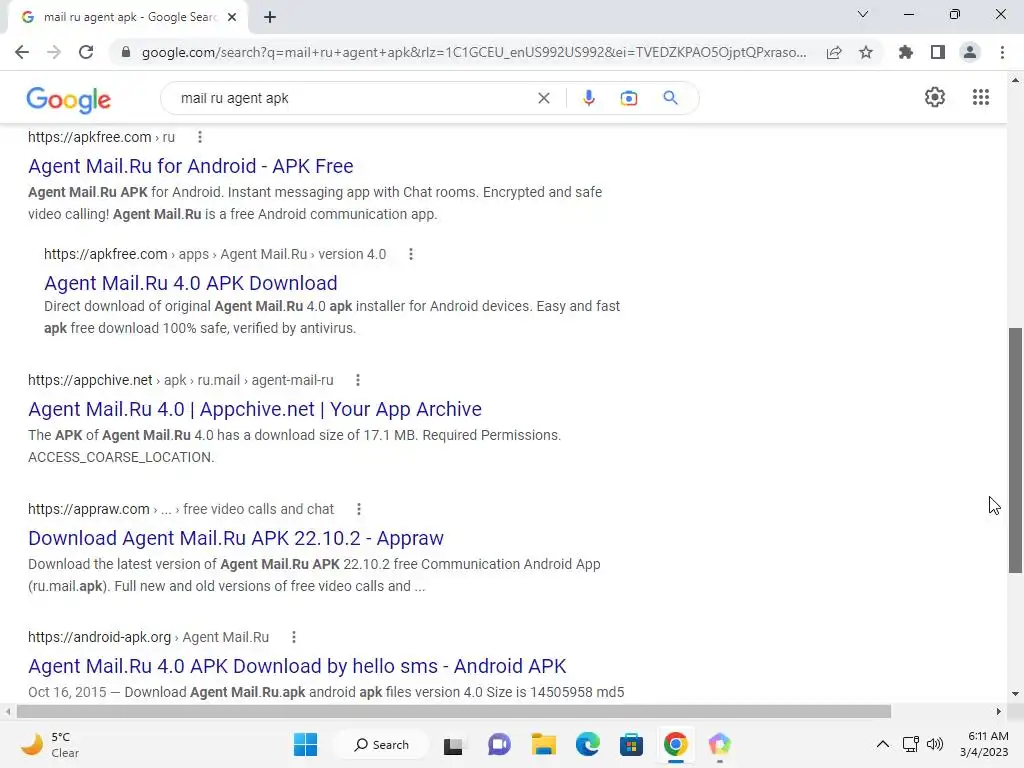Reload the current page
Image resolution: width=1024 pixels, height=768 pixels.
pyautogui.click(x=86, y=52)
